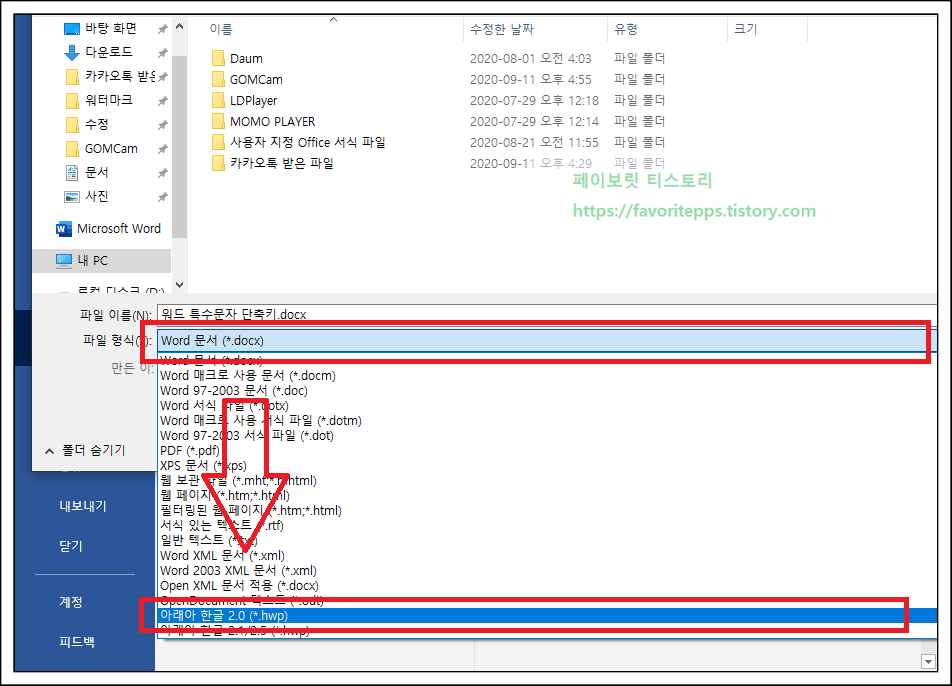952x686 pixels.
Task: Click the LDPlayer folder icon in file list
Action: [218, 100]
